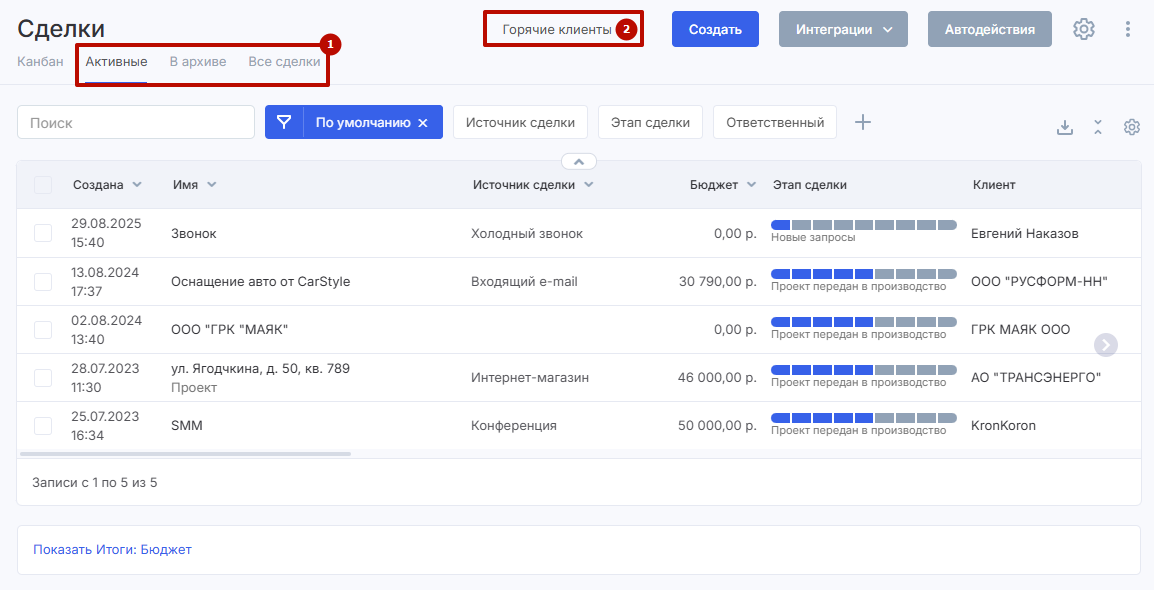Screen dimensions: 1154x590
Task: Open the three-dot more options menu
Action: coord(1128,29)
